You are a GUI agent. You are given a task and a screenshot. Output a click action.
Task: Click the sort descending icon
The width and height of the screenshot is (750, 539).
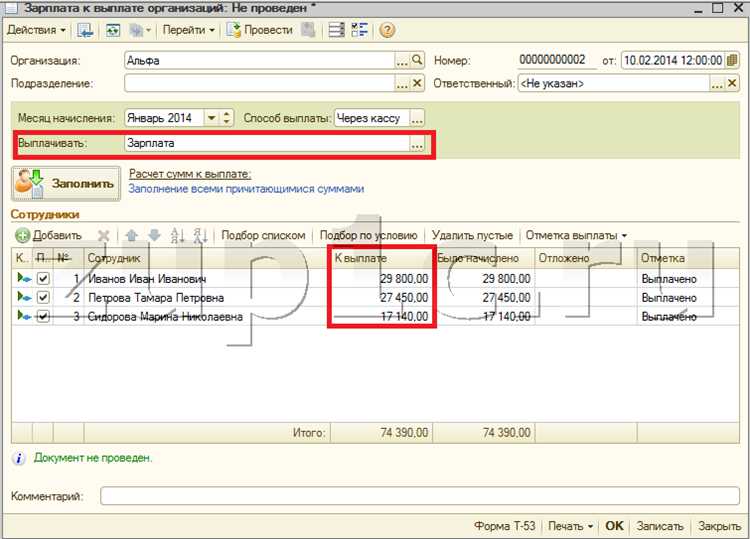tap(200, 235)
